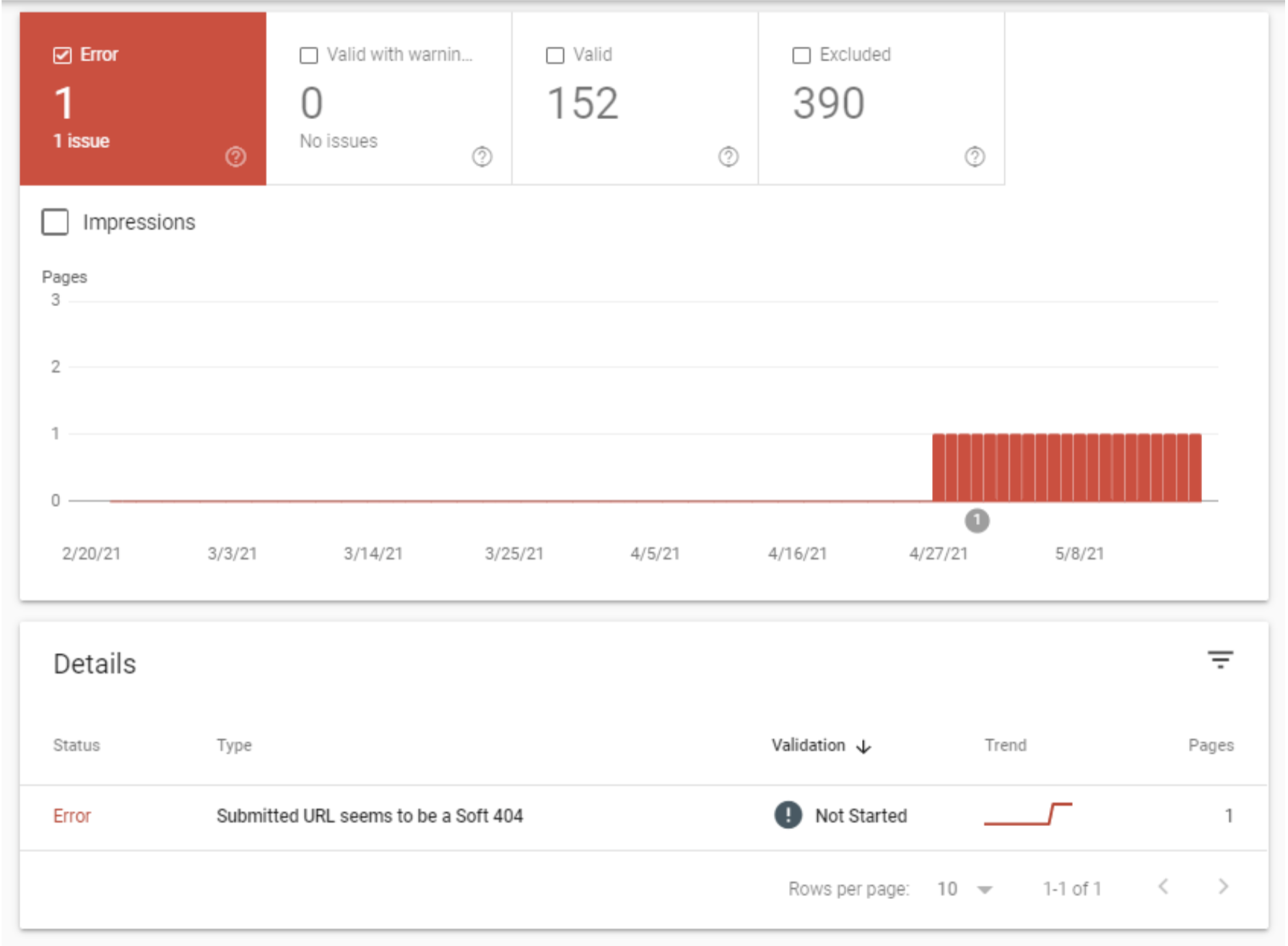Go to next page of results
This screenshot has width=1288, height=946.
click(1222, 887)
